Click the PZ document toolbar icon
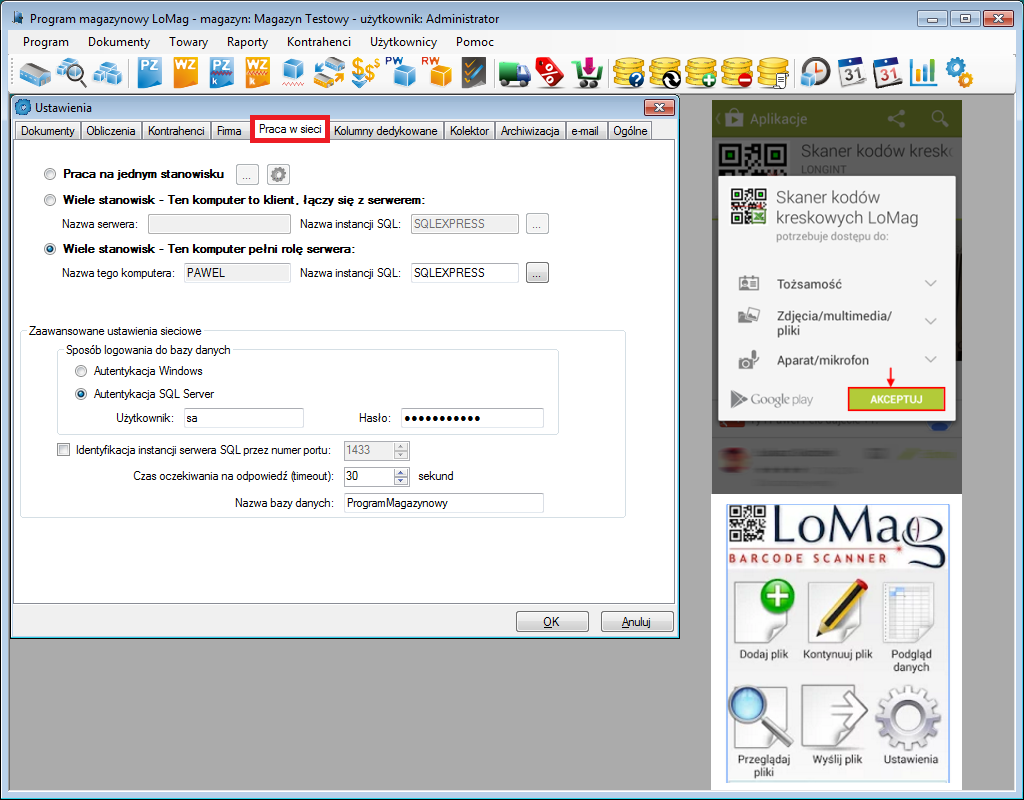1024x800 pixels. tap(150, 72)
